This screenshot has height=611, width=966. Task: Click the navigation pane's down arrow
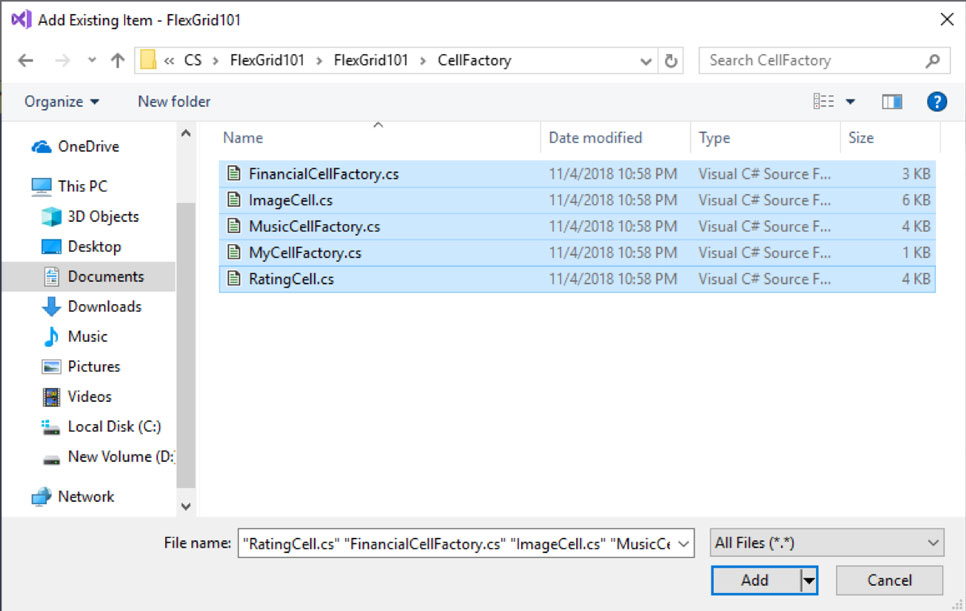point(186,506)
